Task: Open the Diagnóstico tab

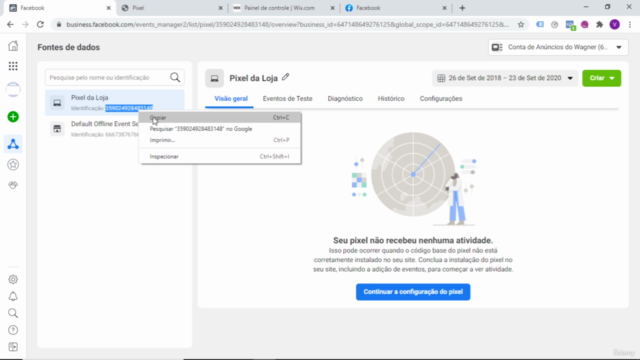Action: [x=345, y=99]
